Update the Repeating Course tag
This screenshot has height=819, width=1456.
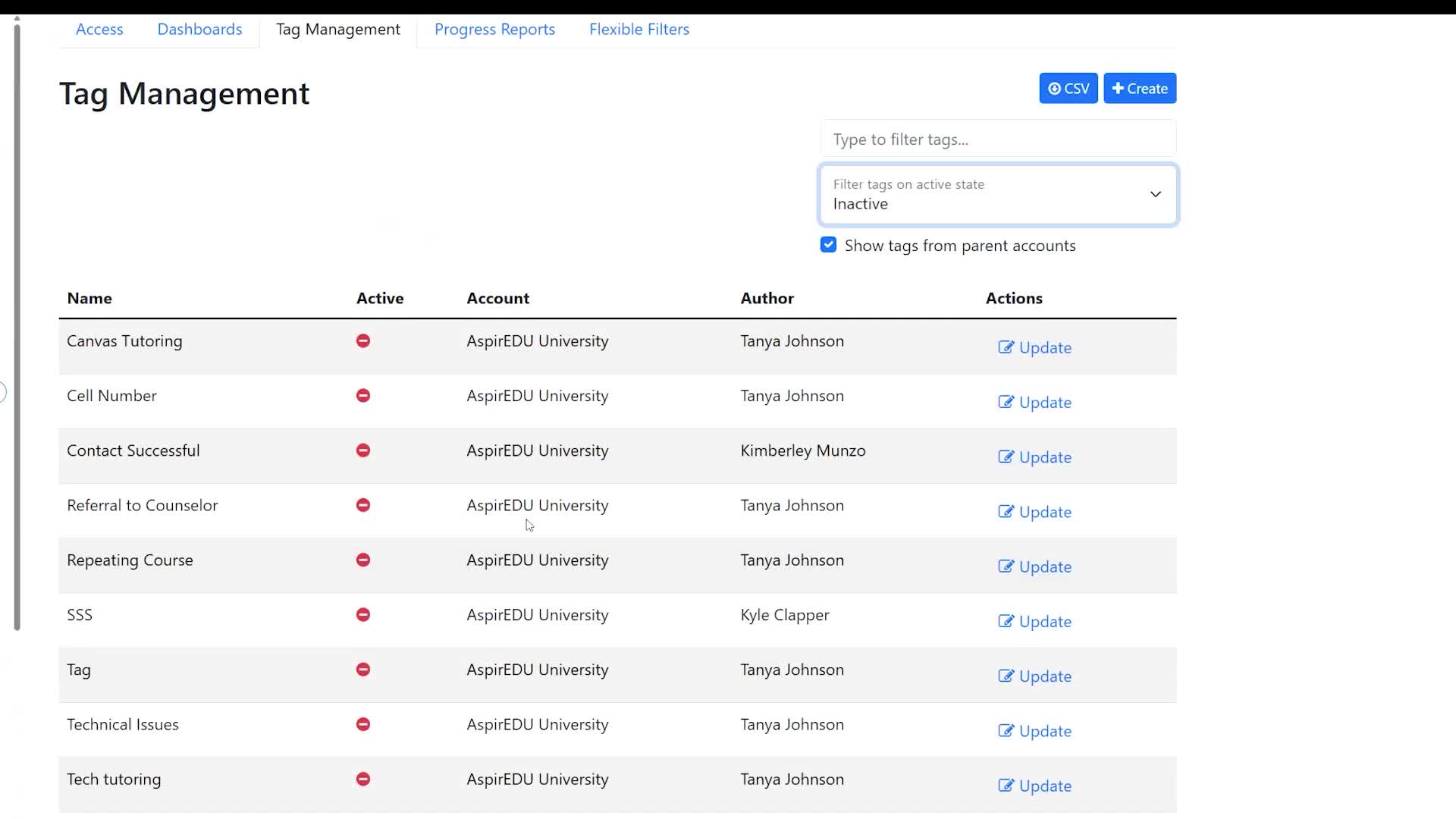1034,566
